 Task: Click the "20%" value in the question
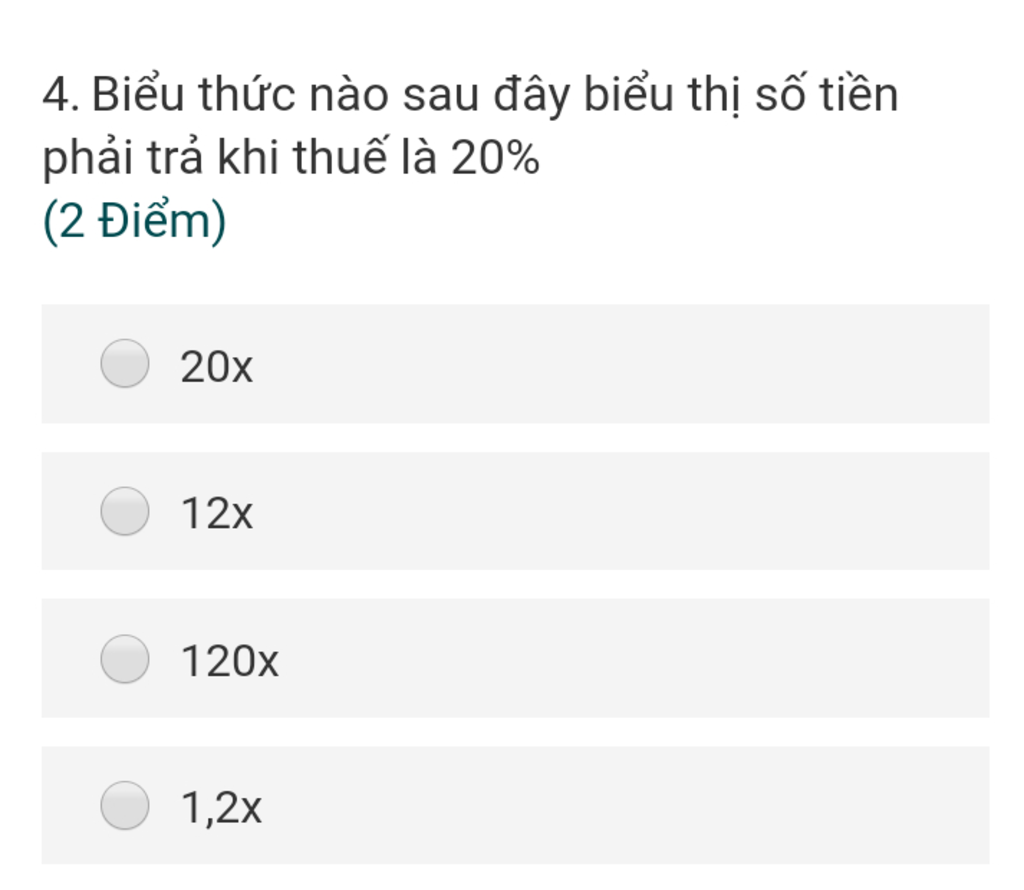[x=495, y=158]
